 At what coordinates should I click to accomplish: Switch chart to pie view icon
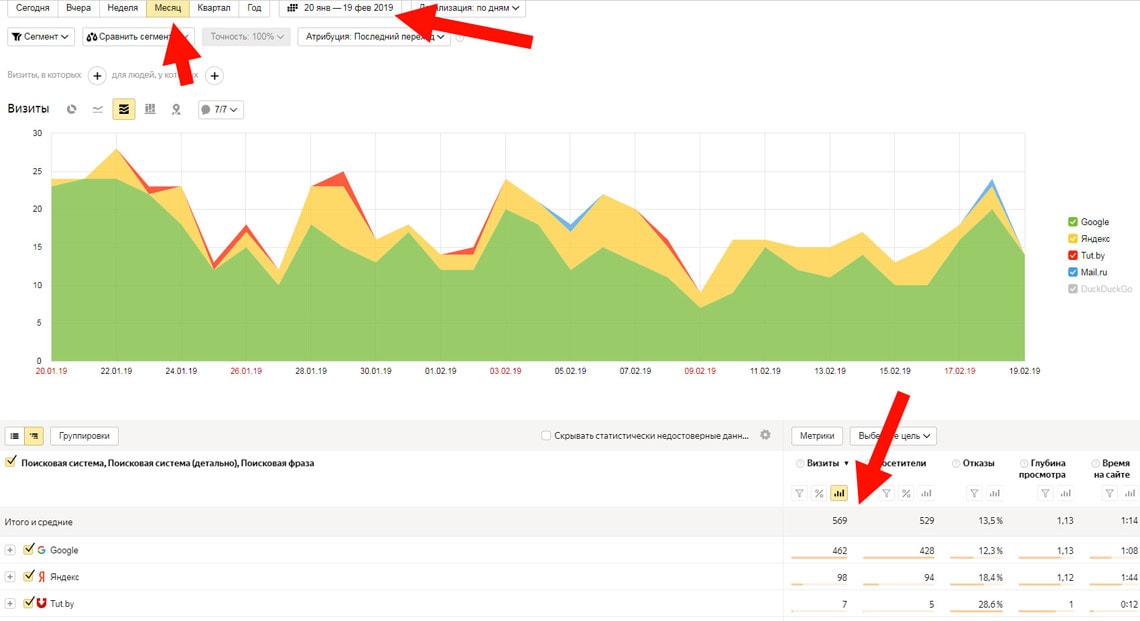coord(72,109)
